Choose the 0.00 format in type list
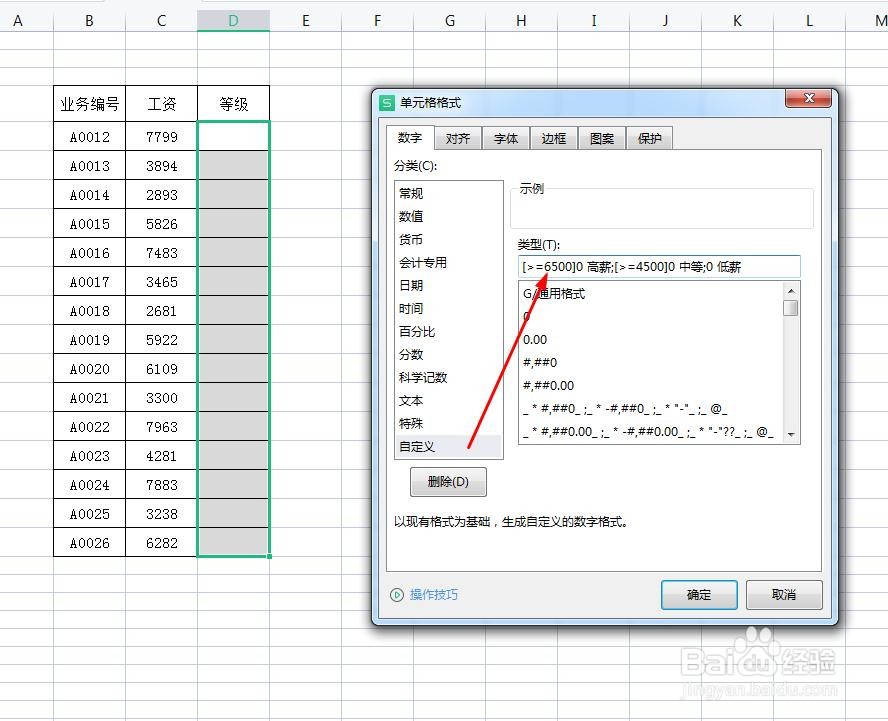Viewport: 888px width, 721px height. tap(651, 339)
